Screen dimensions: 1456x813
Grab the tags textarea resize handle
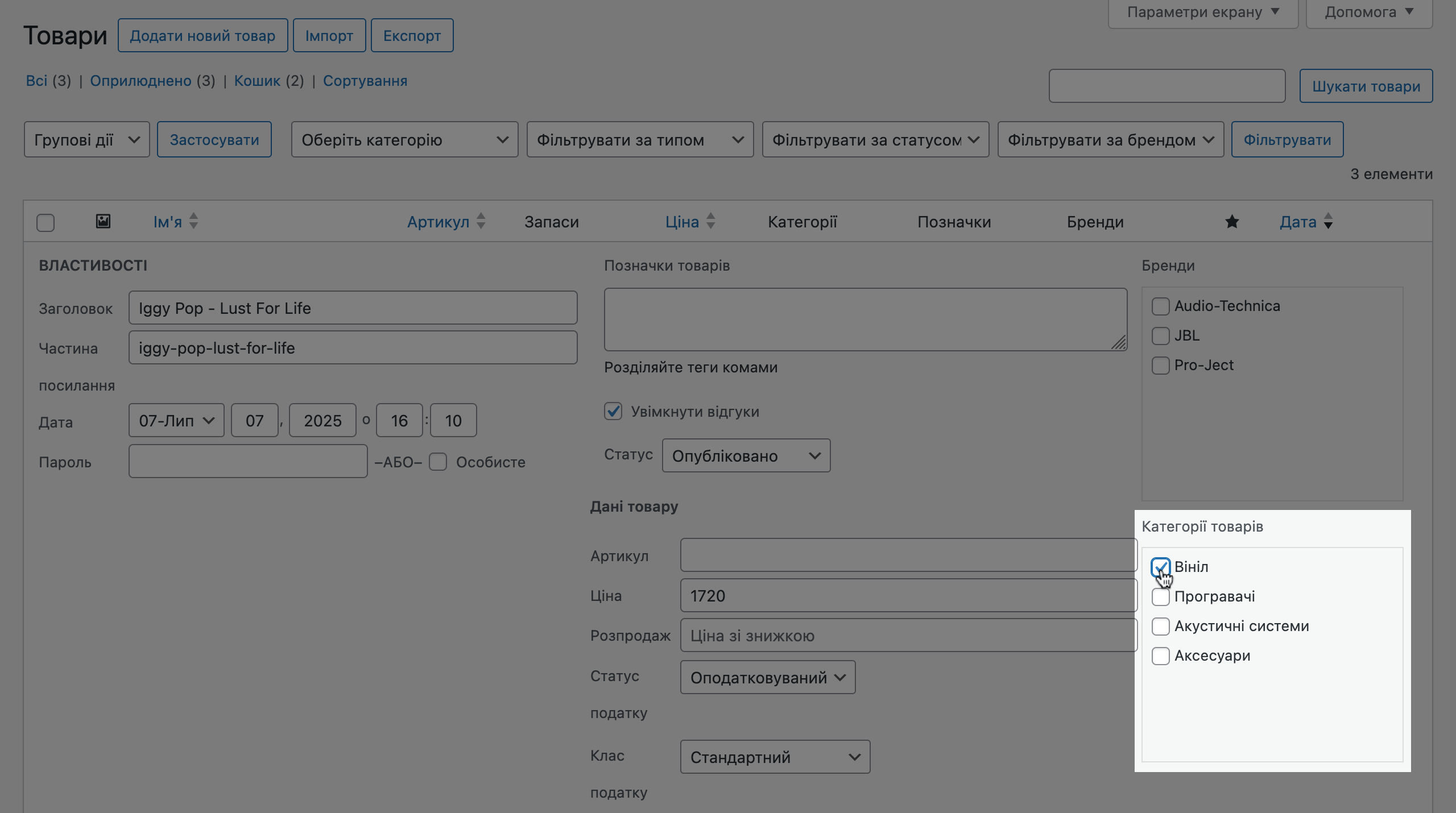1119,343
